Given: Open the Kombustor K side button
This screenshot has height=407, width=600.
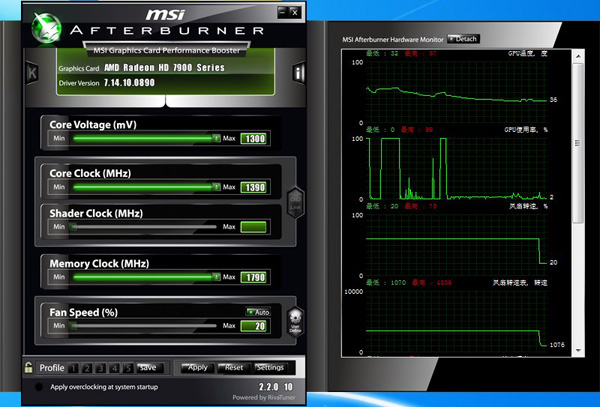Looking at the screenshot, I should (x=32, y=72).
